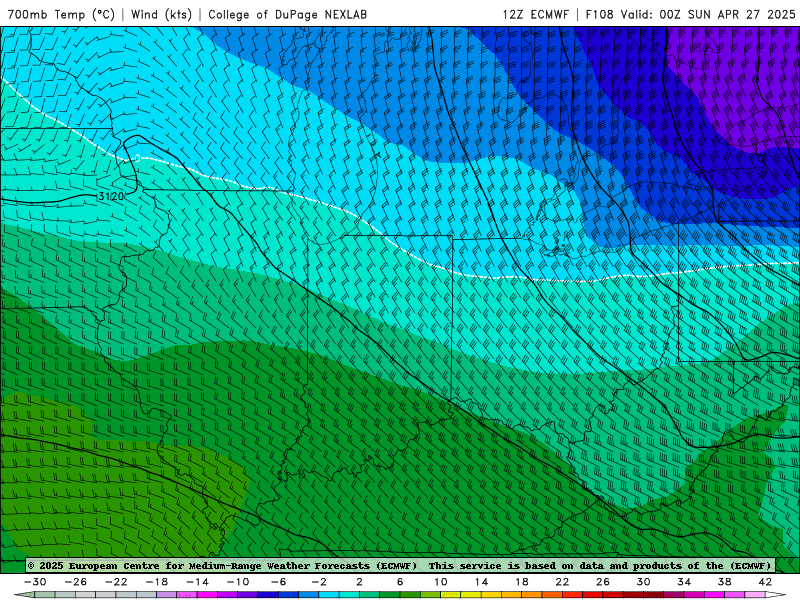Screen dimensions: 800x600
Task: Click the "3120" height contour label
Action: tap(111, 196)
